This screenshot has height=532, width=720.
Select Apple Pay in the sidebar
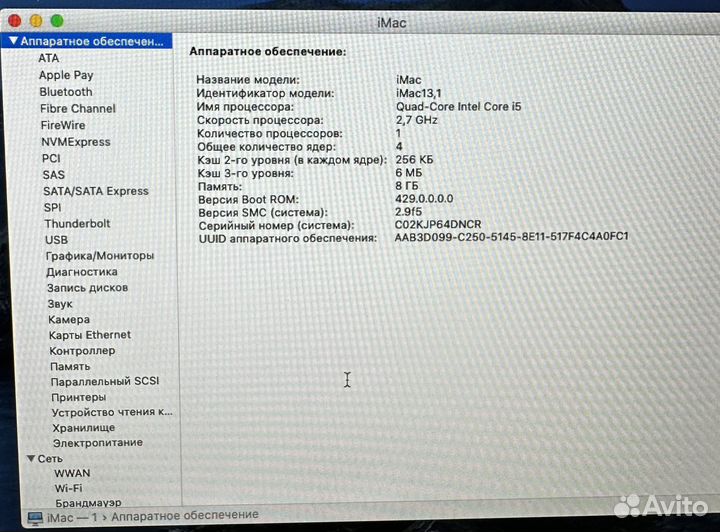[x=66, y=75]
